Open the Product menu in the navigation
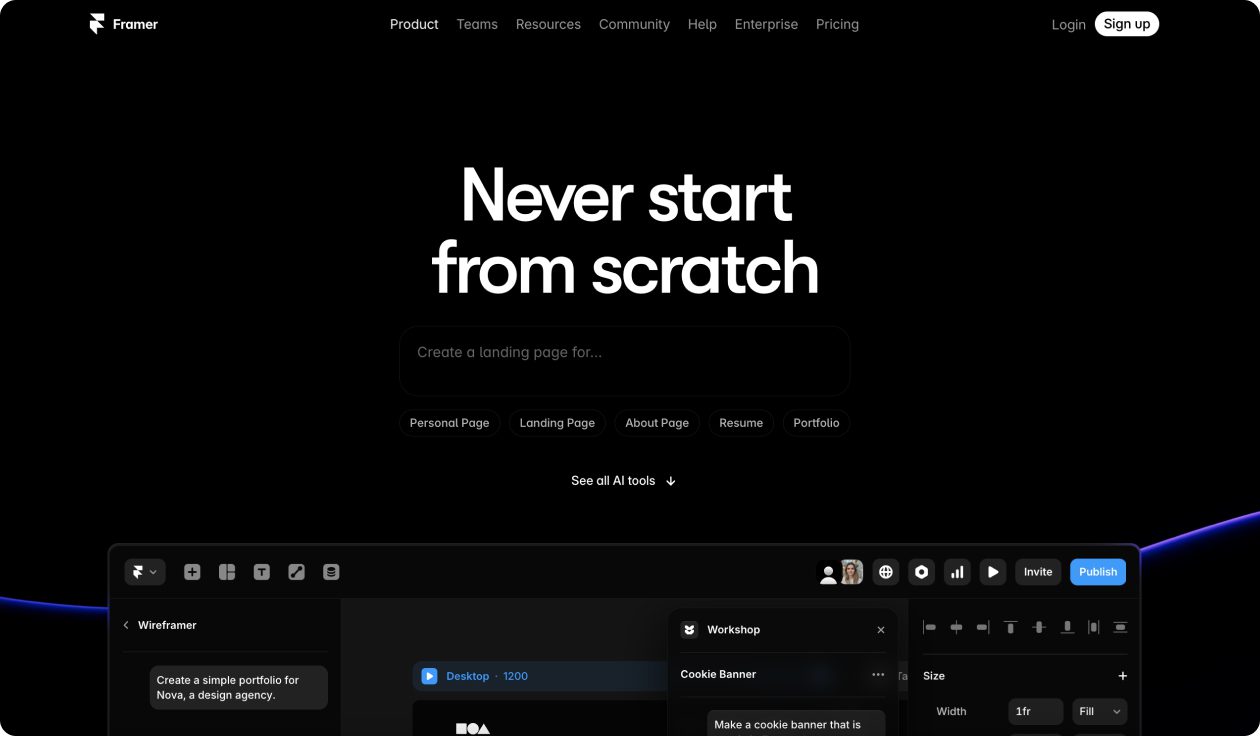Screen dimensions: 1260x736 pos(414,24)
